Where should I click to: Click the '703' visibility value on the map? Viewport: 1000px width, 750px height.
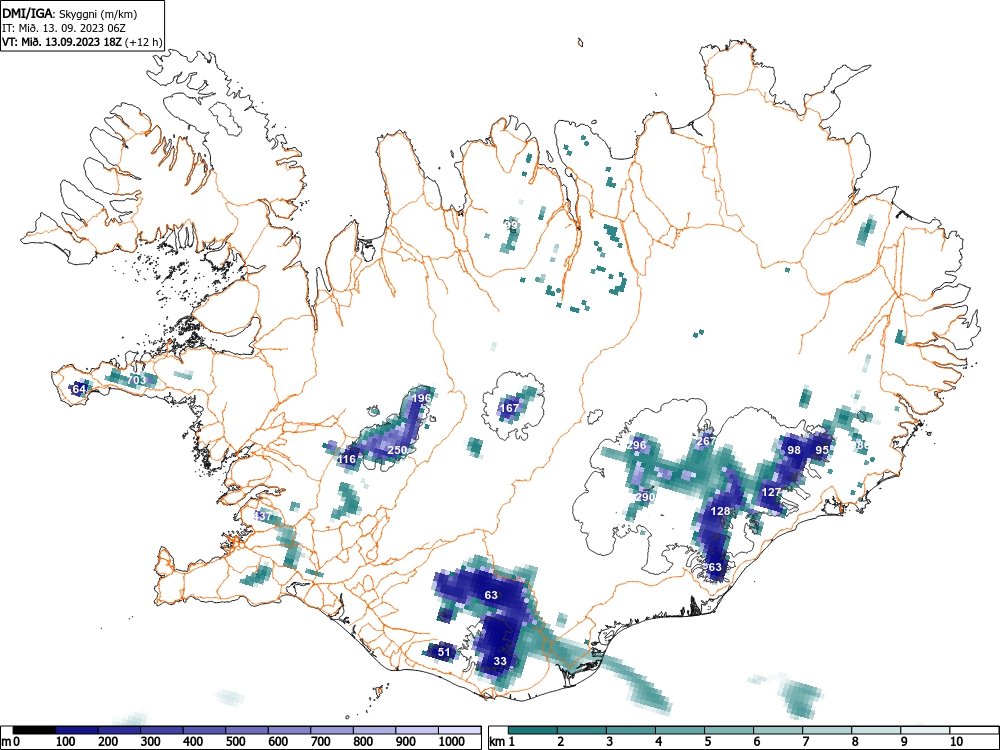tap(136, 380)
